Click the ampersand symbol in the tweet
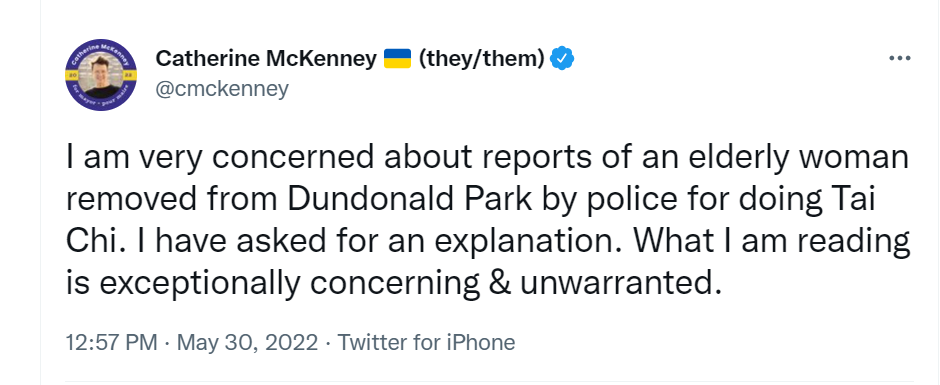The height and width of the screenshot is (385, 940). (499, 282)
